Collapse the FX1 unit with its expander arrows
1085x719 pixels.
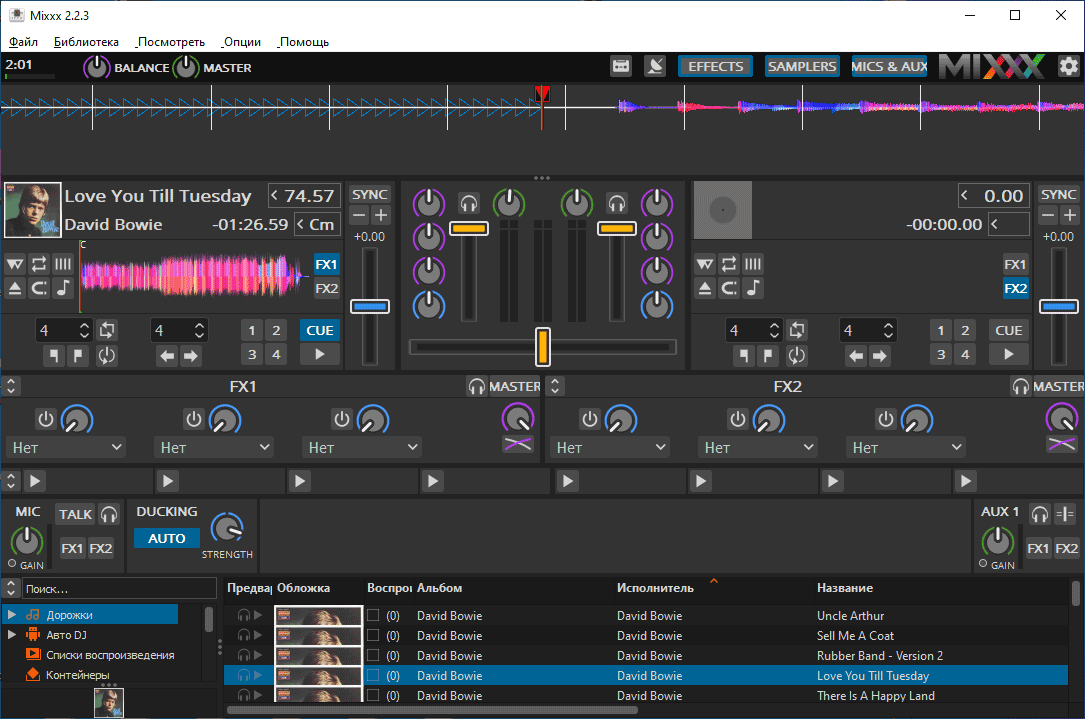(x=11, y=386)
